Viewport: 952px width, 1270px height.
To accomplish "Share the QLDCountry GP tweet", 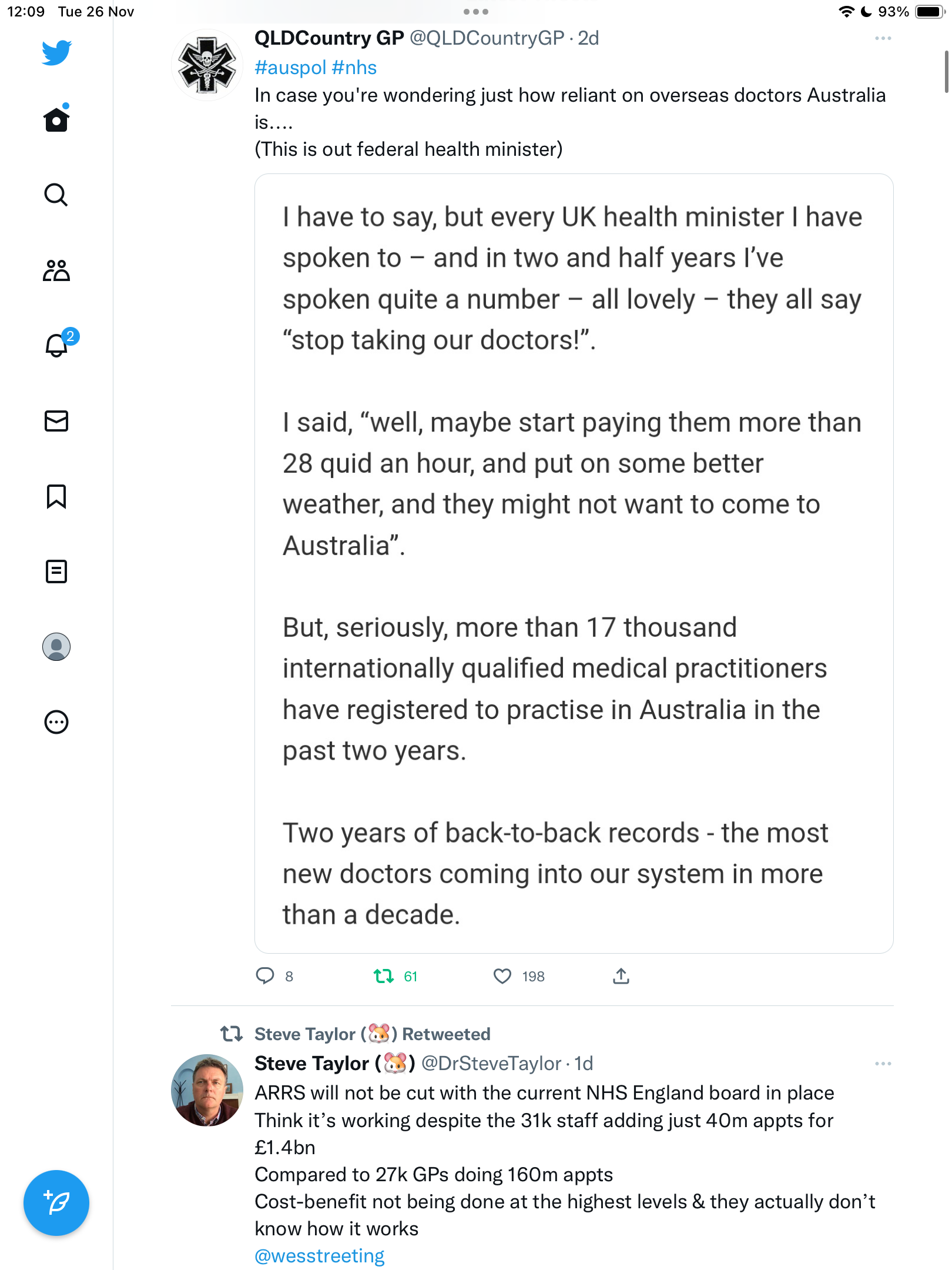I will tap(621, 976).
